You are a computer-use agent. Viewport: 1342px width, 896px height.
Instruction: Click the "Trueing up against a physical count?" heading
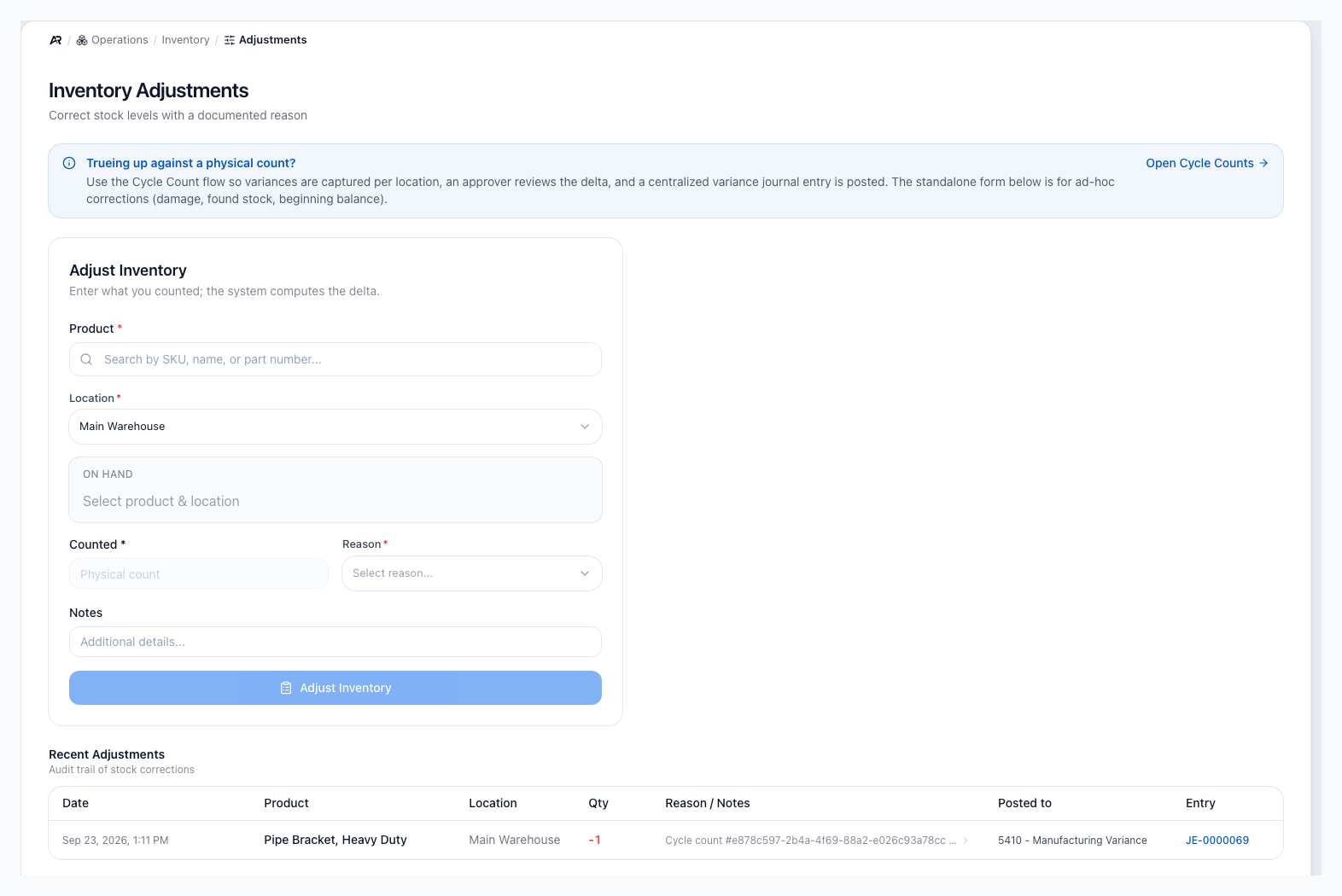pos(191,163)
